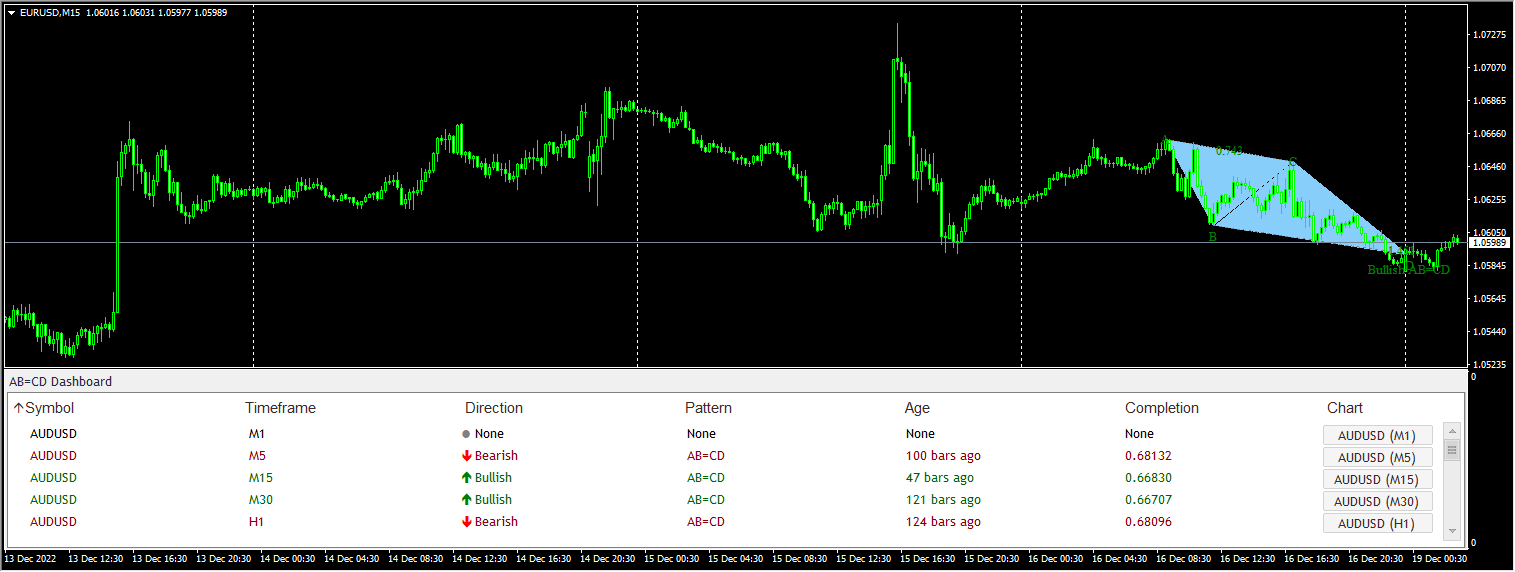The width and height of the screenshot is (1515, 572).
Task: Open the AUDUSD (M15) chart button
Action: tap(1377, 479)
